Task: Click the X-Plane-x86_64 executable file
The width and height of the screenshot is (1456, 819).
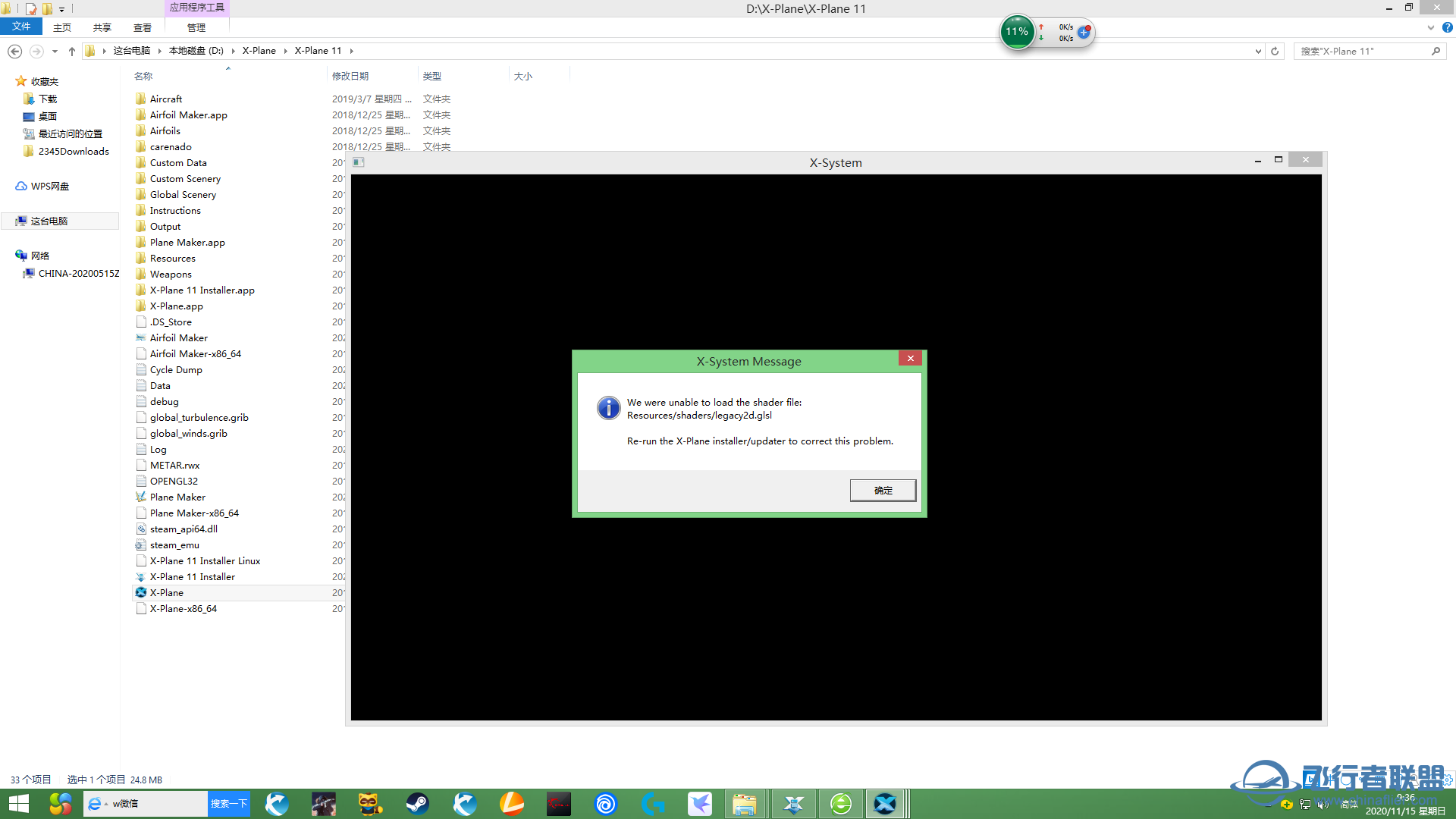Action: coord(183,608)
